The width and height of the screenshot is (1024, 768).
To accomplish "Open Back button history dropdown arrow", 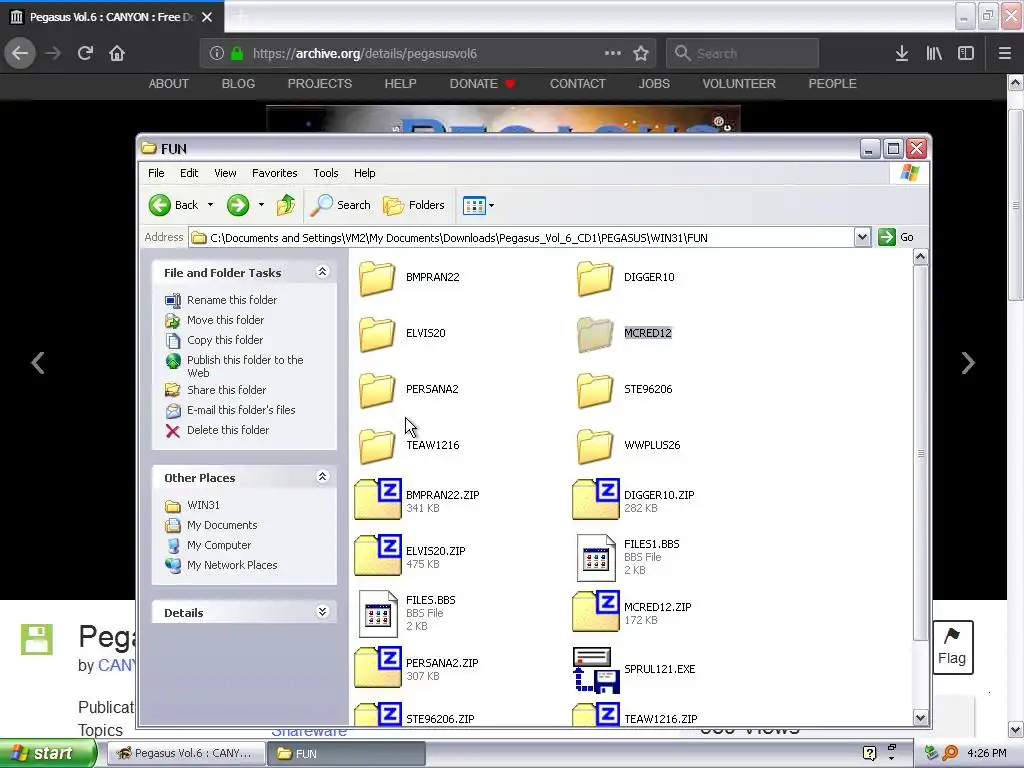I will point(210,205).
